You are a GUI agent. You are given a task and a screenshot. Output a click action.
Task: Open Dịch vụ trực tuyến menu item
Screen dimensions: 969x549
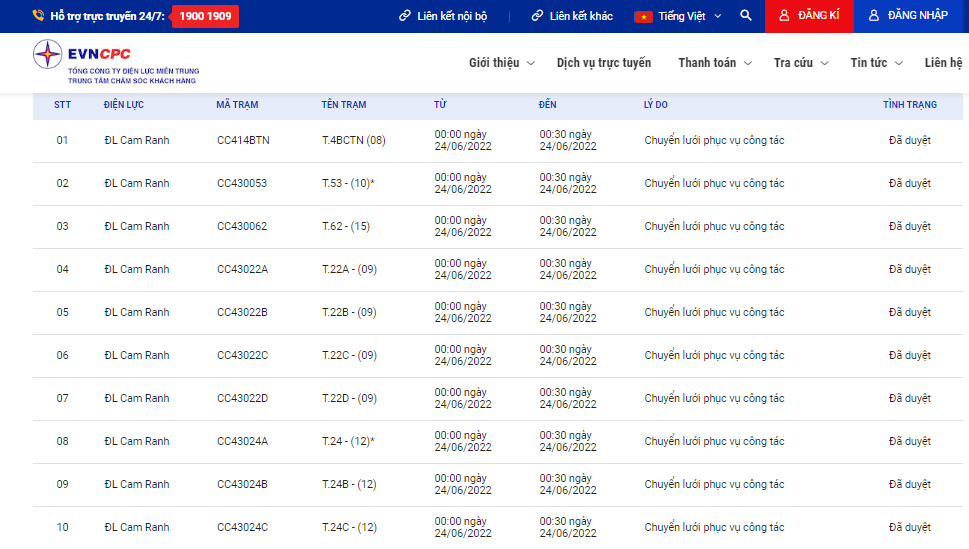tap(603, 63)
